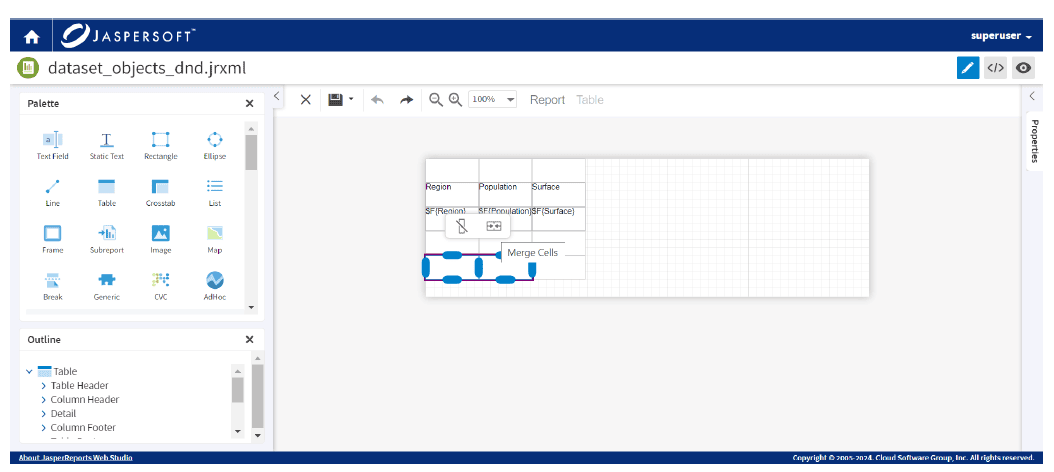Screen dimensions: 1054x472
Task: Click the close editor X toolbar icon
Action: (305, 100)
